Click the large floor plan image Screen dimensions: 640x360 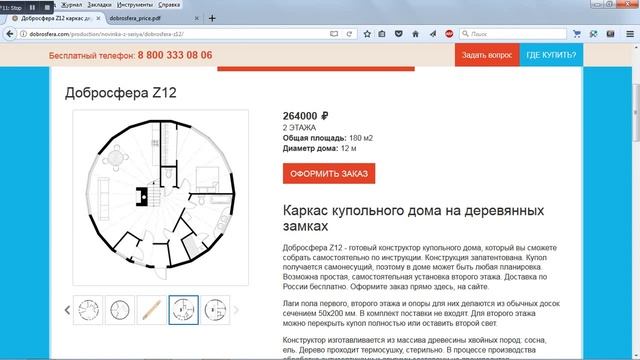tap(160, 198)
